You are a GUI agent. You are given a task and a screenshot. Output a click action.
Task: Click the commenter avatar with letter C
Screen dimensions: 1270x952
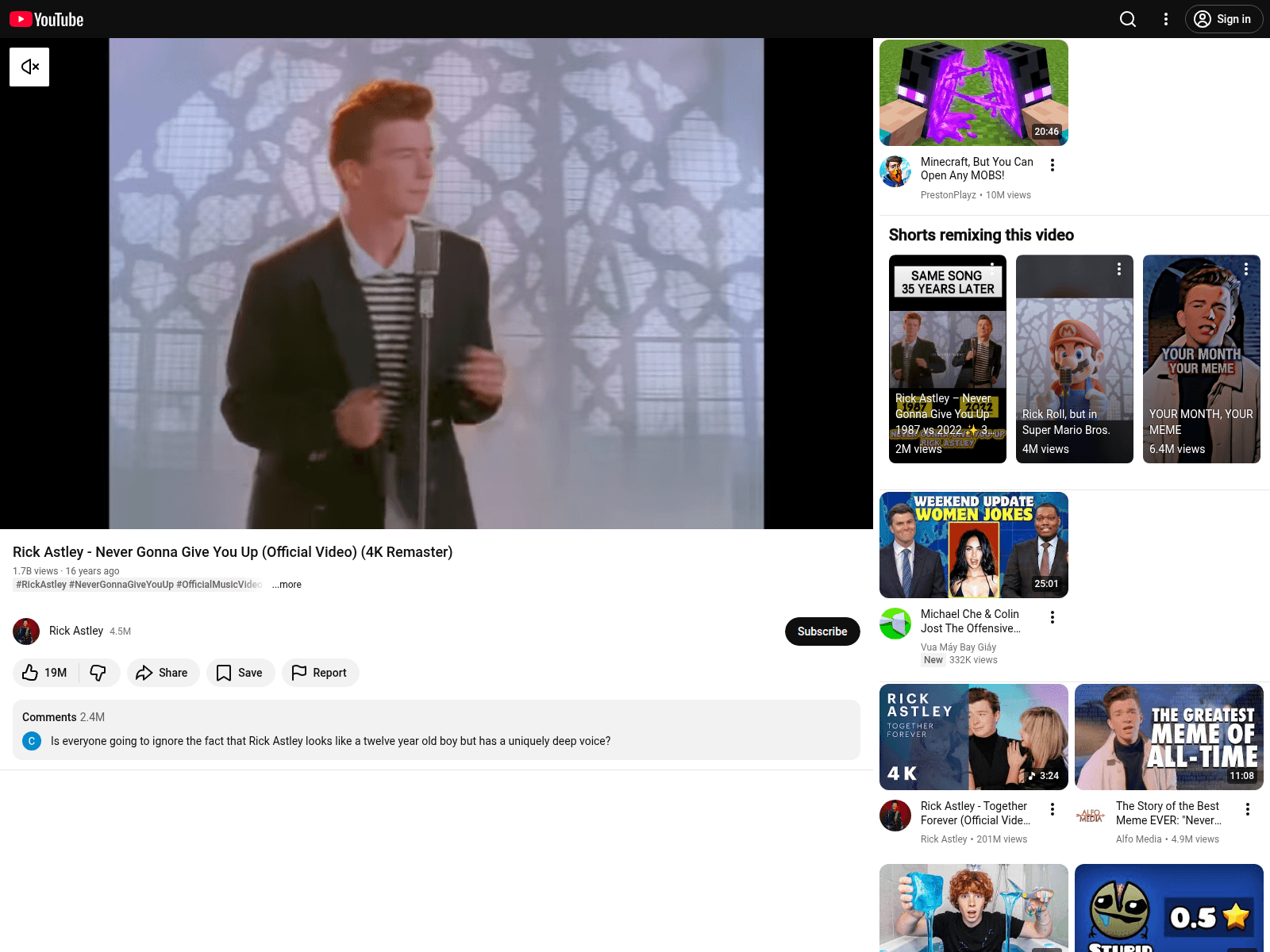(x=32, y=741)
